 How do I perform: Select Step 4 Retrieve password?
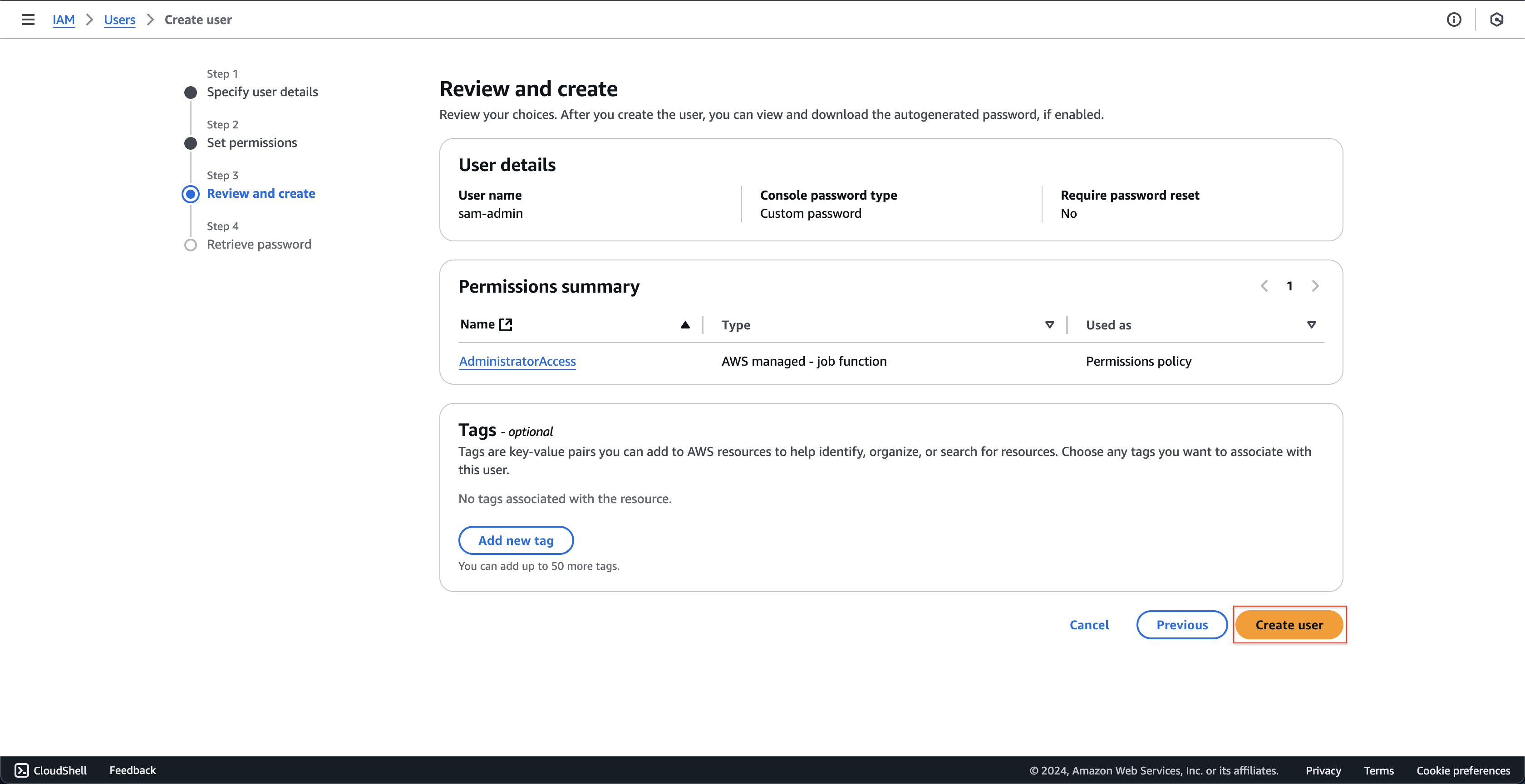[259, 245]
